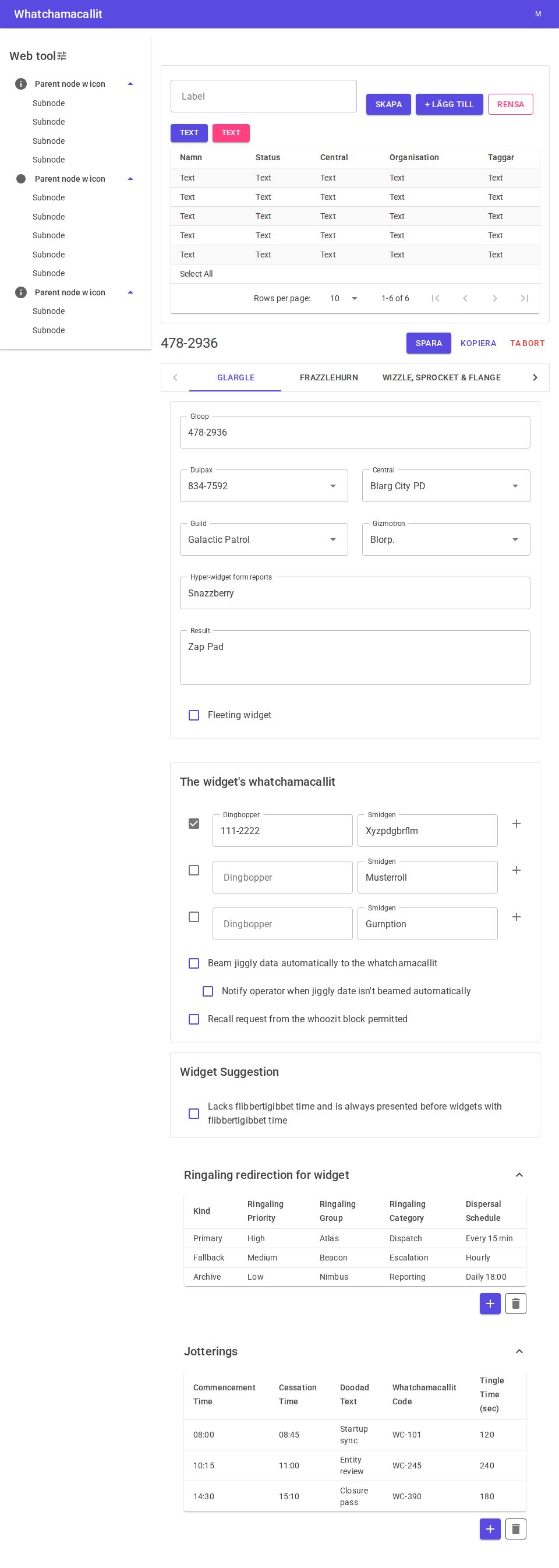The height and width of the screenshot is (1568, 559).
Task: Click the TA BORT button
Action: point(528,343)
